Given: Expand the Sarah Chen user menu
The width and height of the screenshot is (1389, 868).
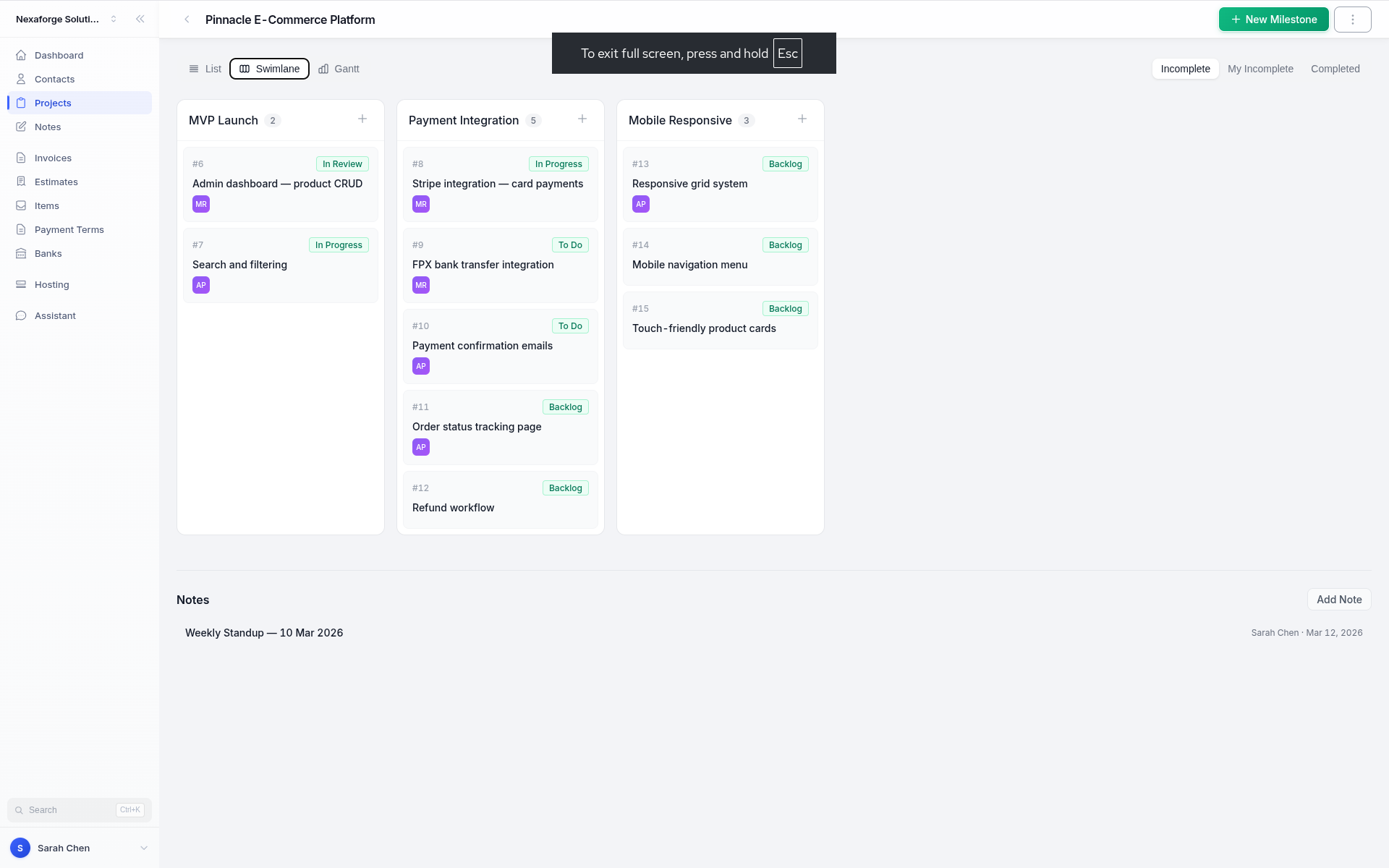Looking at the screenshot, I should tap(80, 848).
